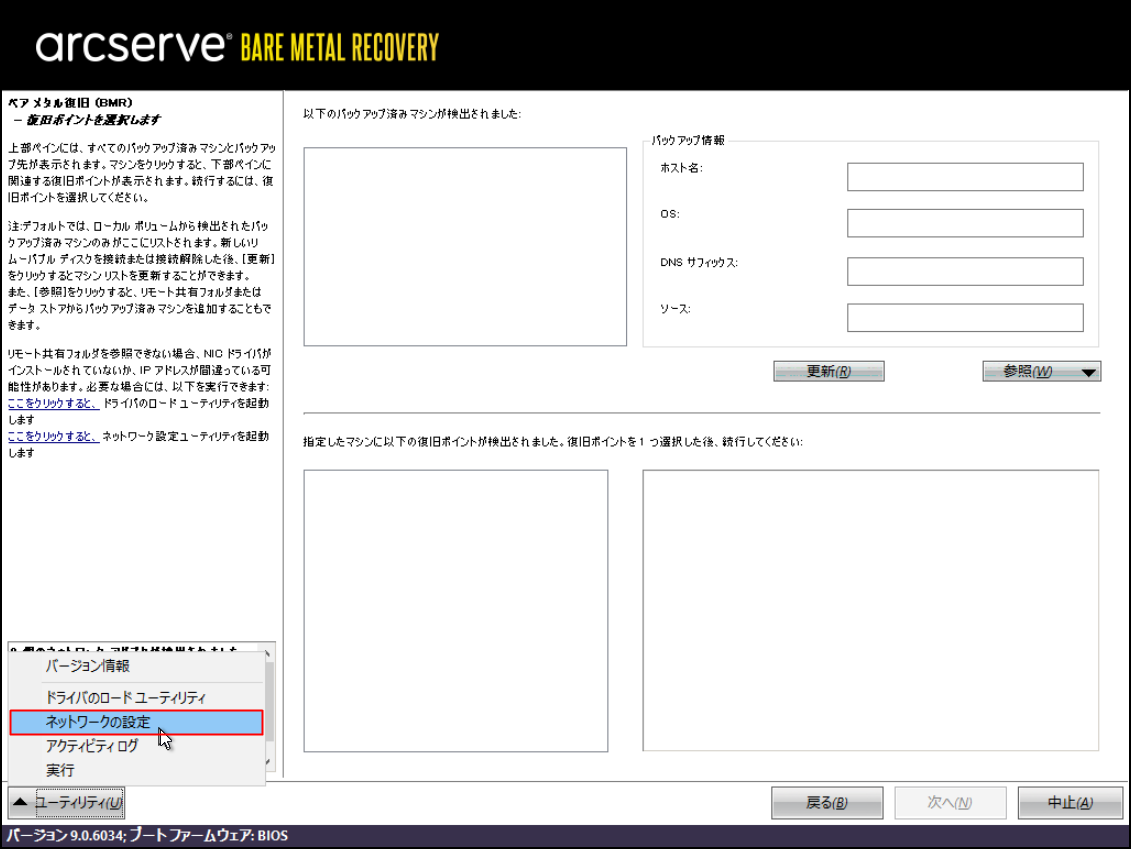Click into the ホスト名 text field
The width and height of the screenshot is (1131, 849).
tap(964, 177)
